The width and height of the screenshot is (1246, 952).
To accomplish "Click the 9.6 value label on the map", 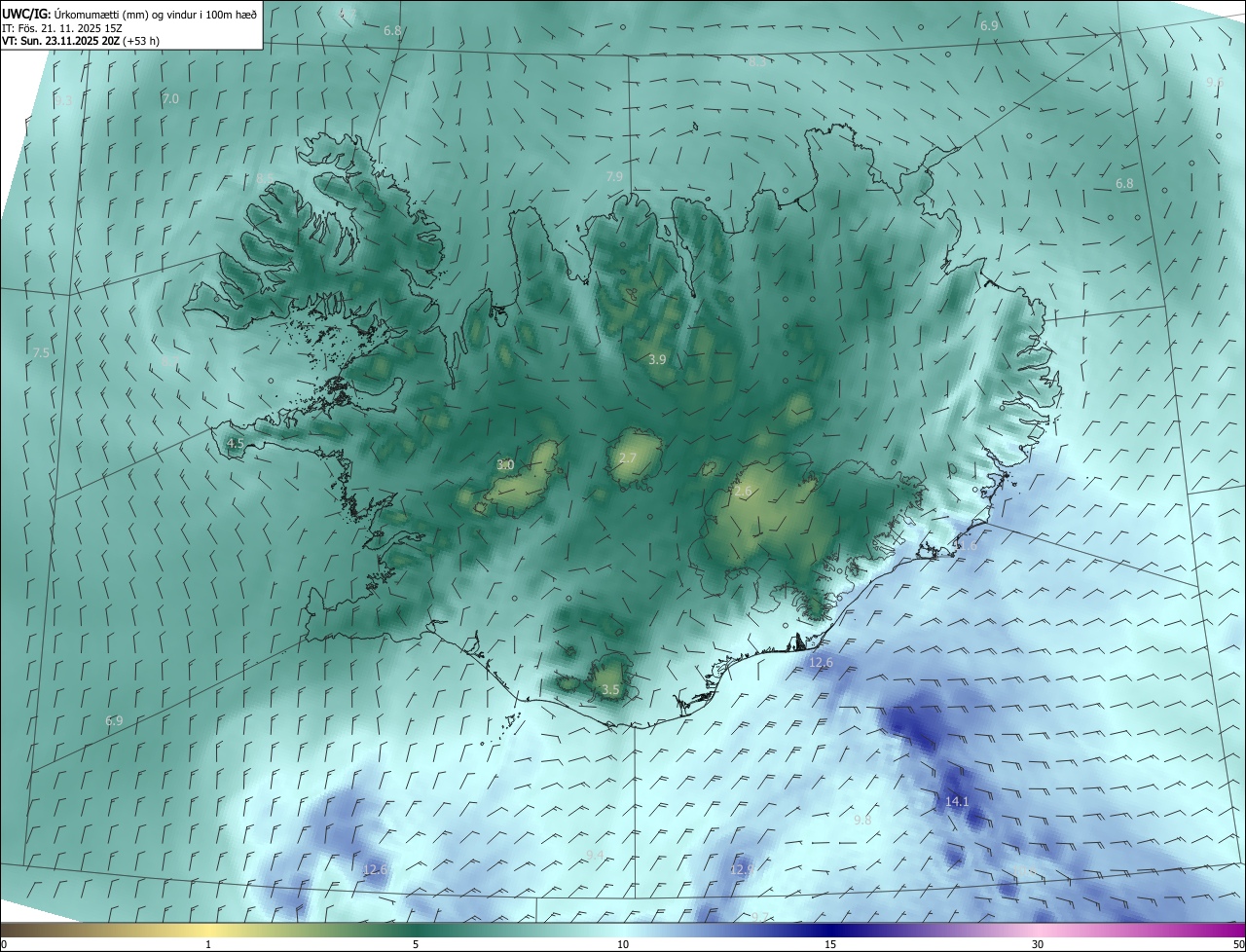I will click(x=1215, y=83).
